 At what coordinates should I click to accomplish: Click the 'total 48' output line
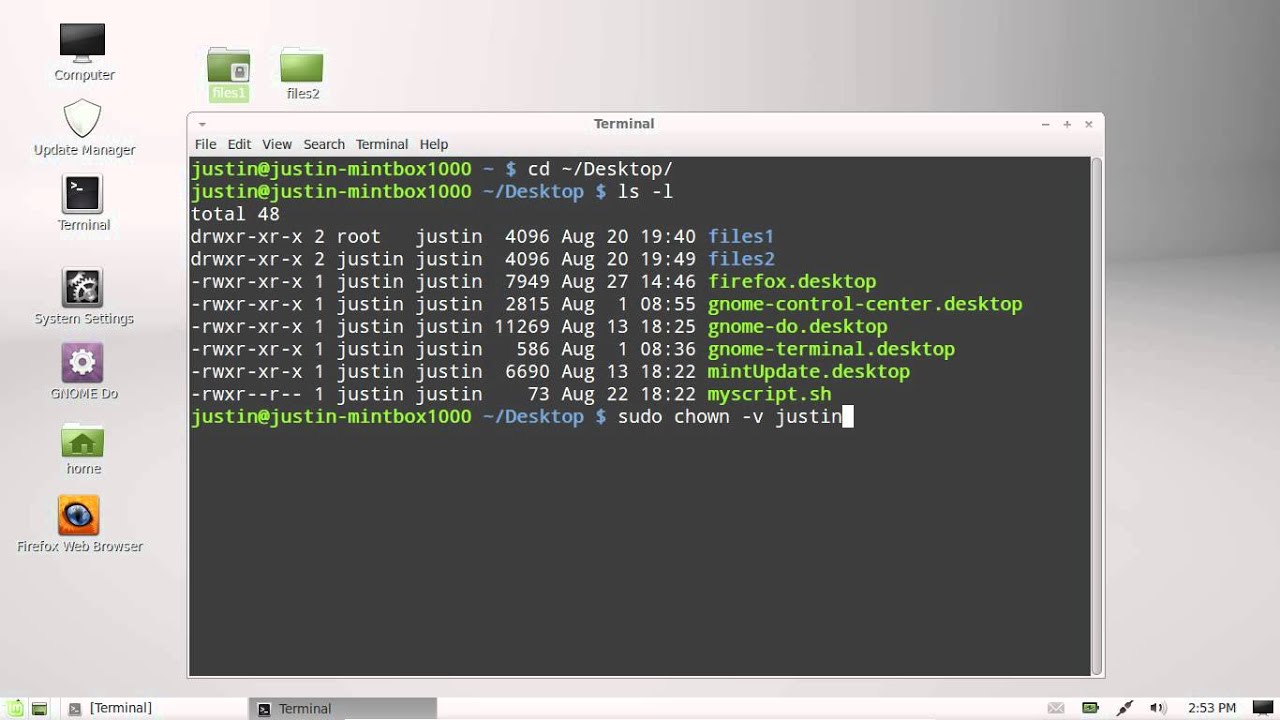tap(235, 214)
